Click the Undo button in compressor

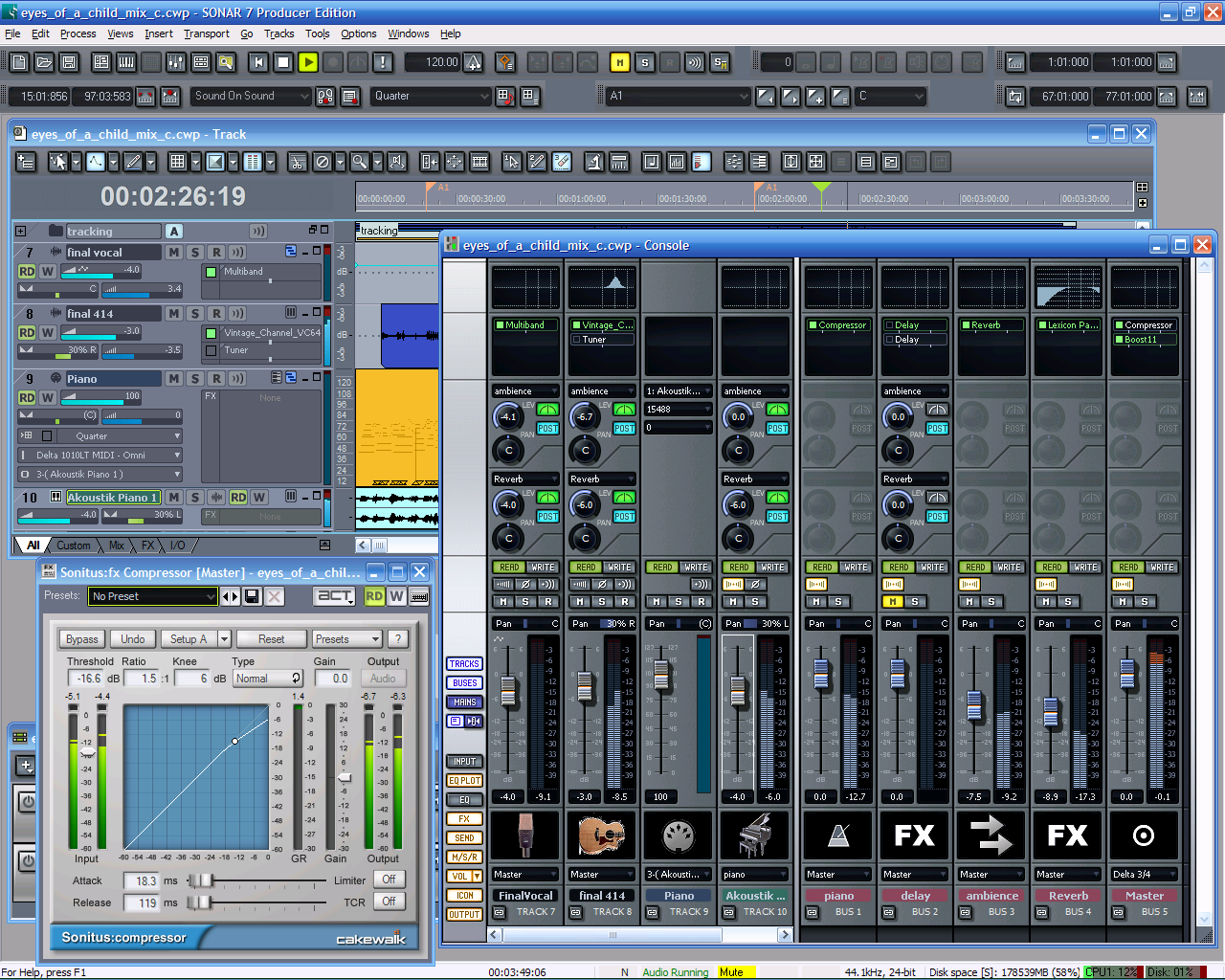133,639
